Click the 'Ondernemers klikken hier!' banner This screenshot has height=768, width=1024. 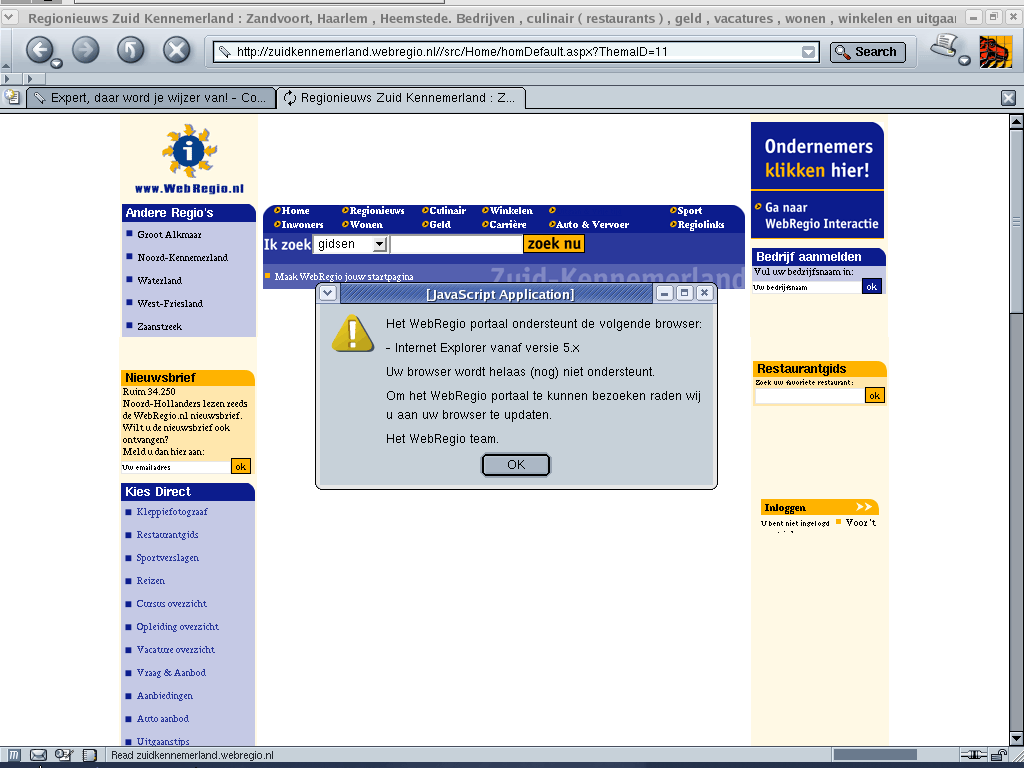pos(817,157)
